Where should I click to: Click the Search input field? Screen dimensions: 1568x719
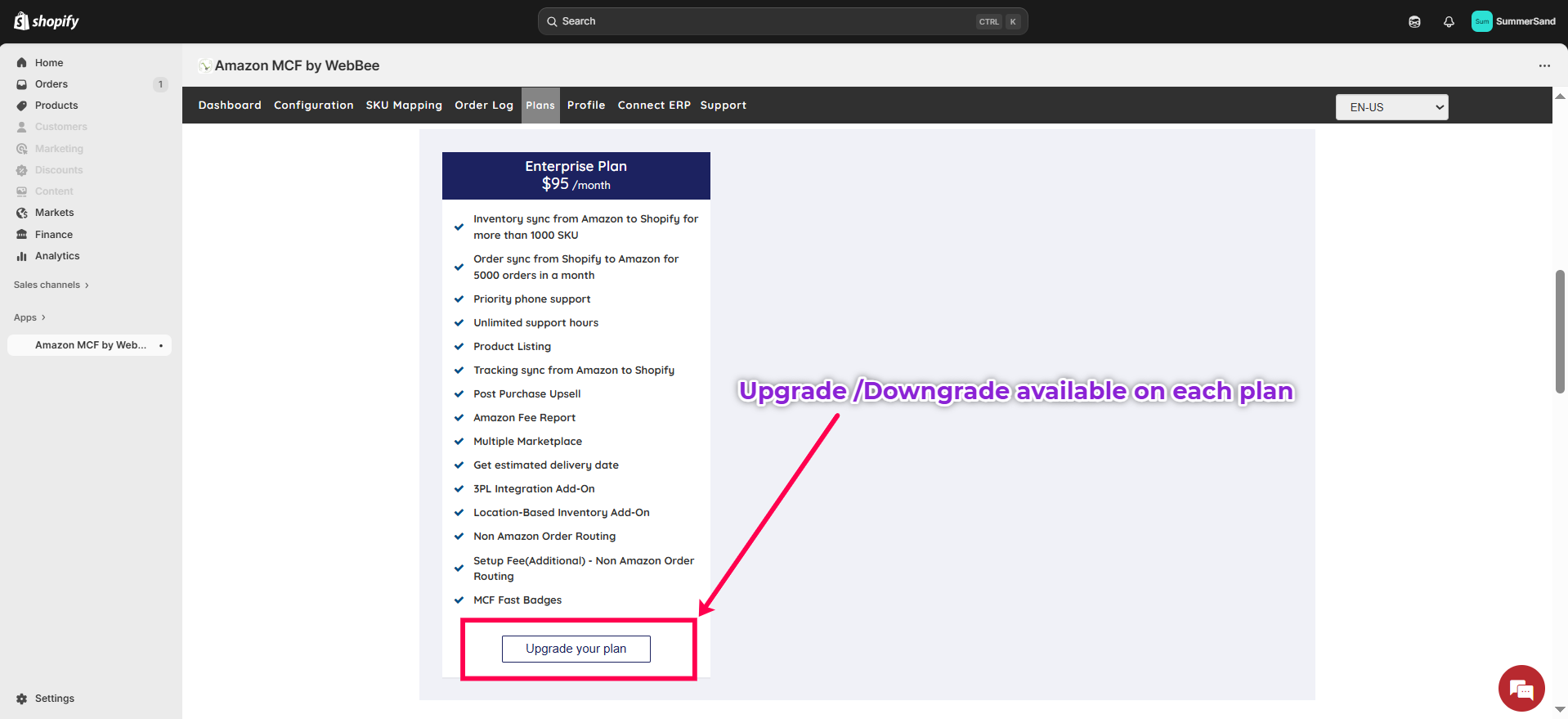pyautogui.click(x=768, y=21)
